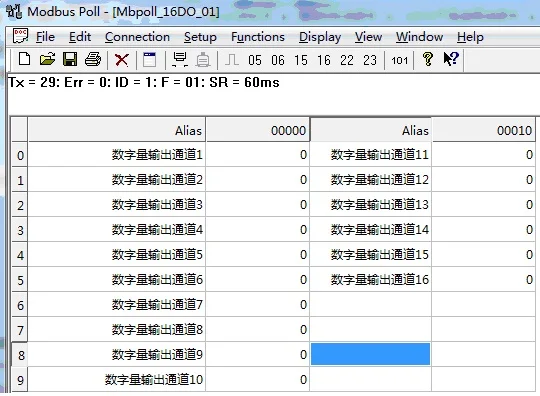This screenshot has width=540, height=396.
Task: Click value 0 of 数字量输出通道1
Action: pyautogui.click(x=258, y=155)
